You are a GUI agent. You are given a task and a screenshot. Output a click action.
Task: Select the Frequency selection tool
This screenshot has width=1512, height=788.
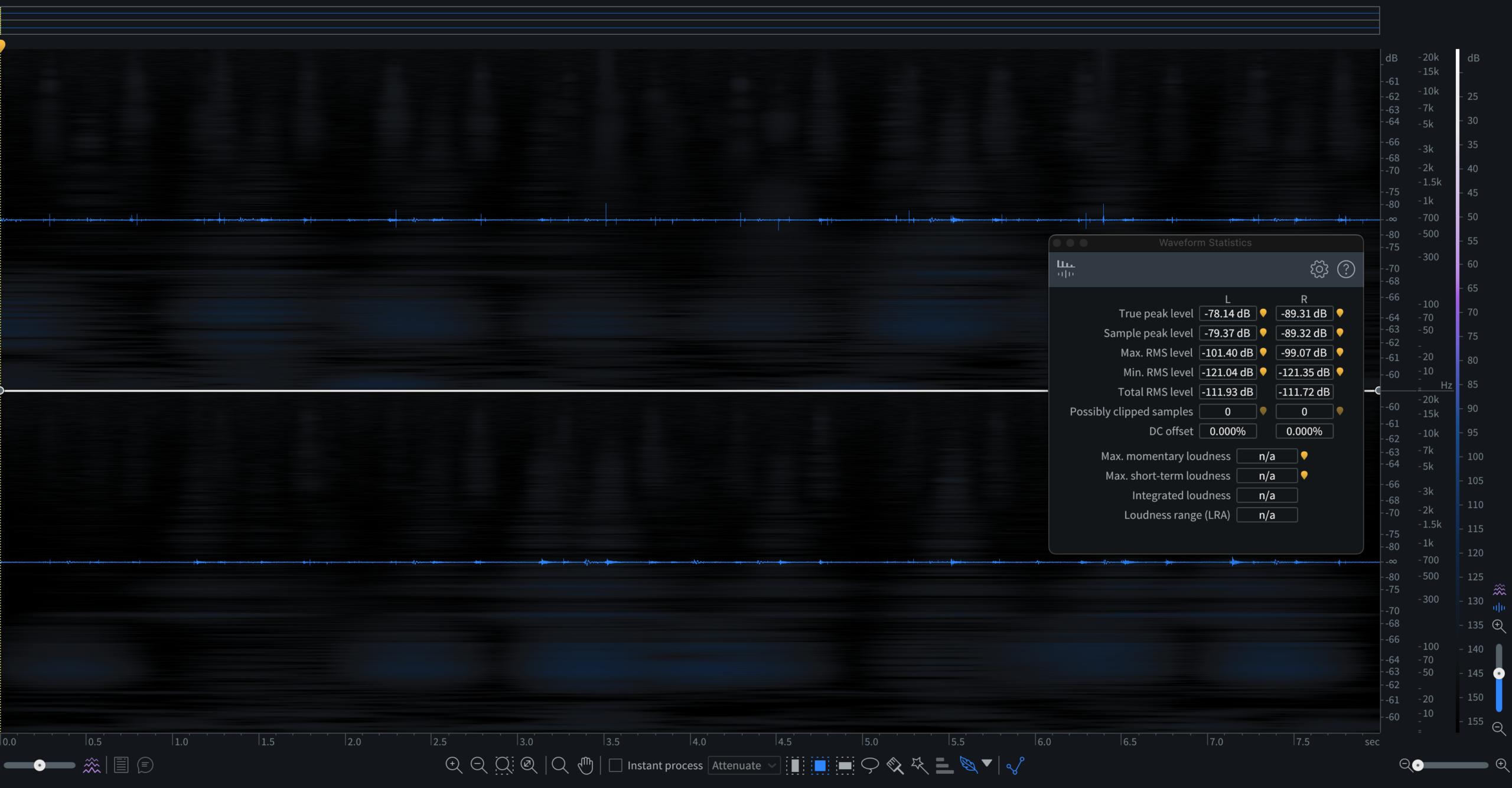845,766
